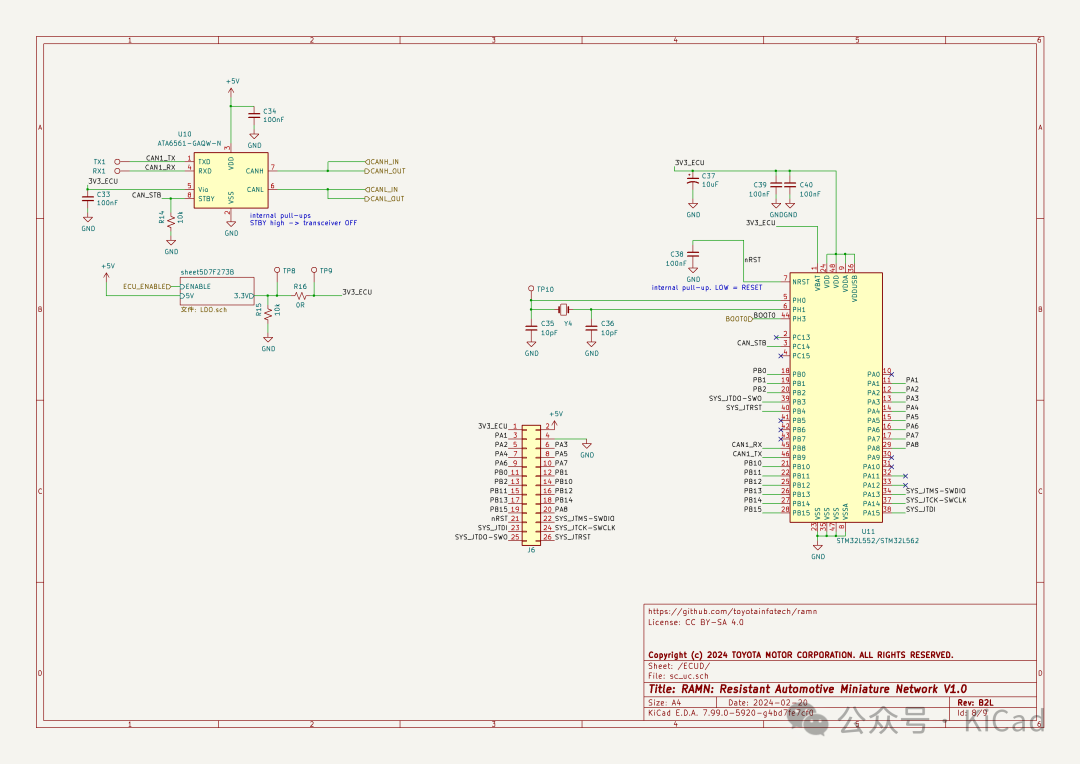Click the SYS_JTCK-SWCLK label at U11 PA14
The height and width of the screenshot is (764, 1080).
(936, 500)
